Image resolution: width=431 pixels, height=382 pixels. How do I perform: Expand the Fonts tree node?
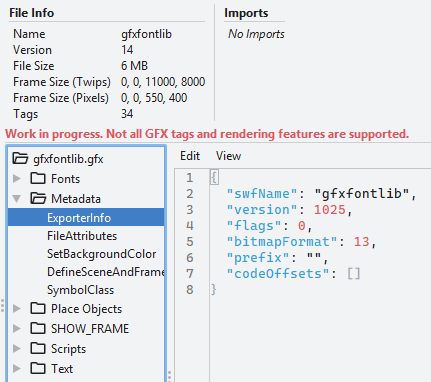point(17,179)
